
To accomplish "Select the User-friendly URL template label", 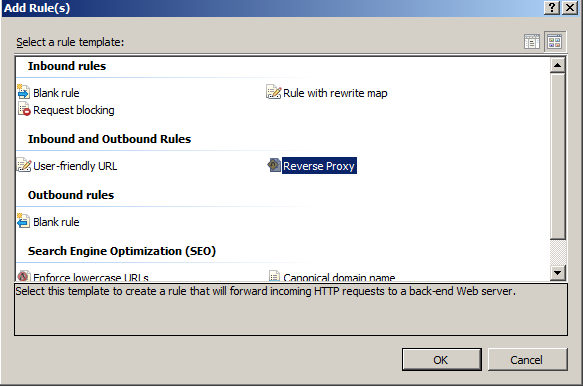I will pyautogui.click(x=75, y=166).
